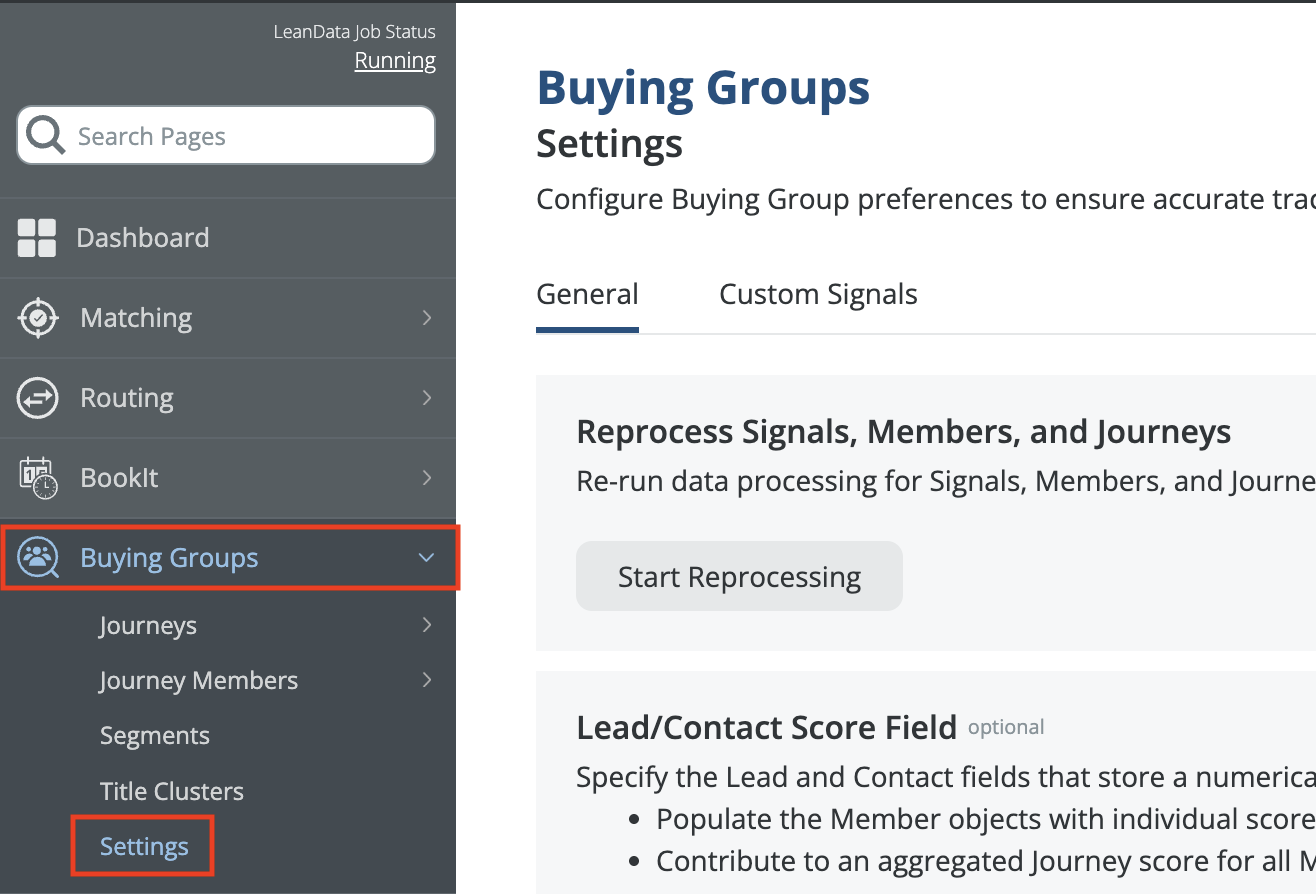The height and width of the screenshot is (894, 1316).
Task: Click the Start Reprocessing button
Action: (x=739, y=577)
